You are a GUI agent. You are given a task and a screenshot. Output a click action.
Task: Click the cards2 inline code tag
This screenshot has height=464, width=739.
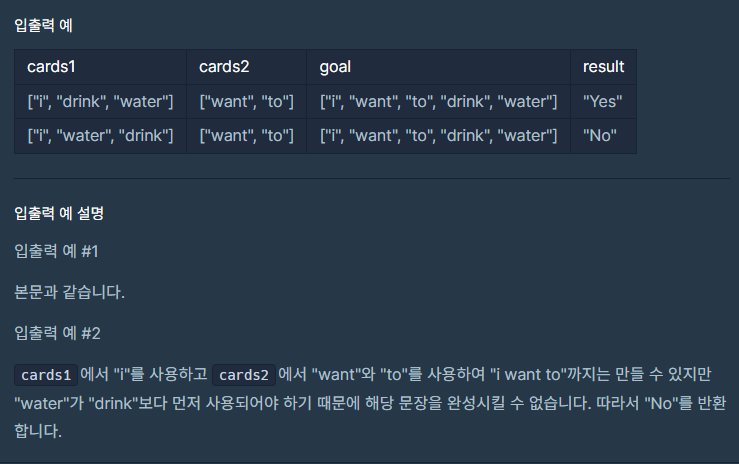pyautogui.click(x=244, y=375)
